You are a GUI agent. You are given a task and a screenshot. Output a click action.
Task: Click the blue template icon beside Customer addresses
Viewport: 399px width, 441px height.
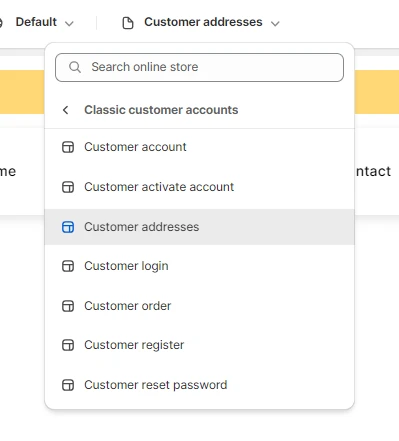(68, 227)
